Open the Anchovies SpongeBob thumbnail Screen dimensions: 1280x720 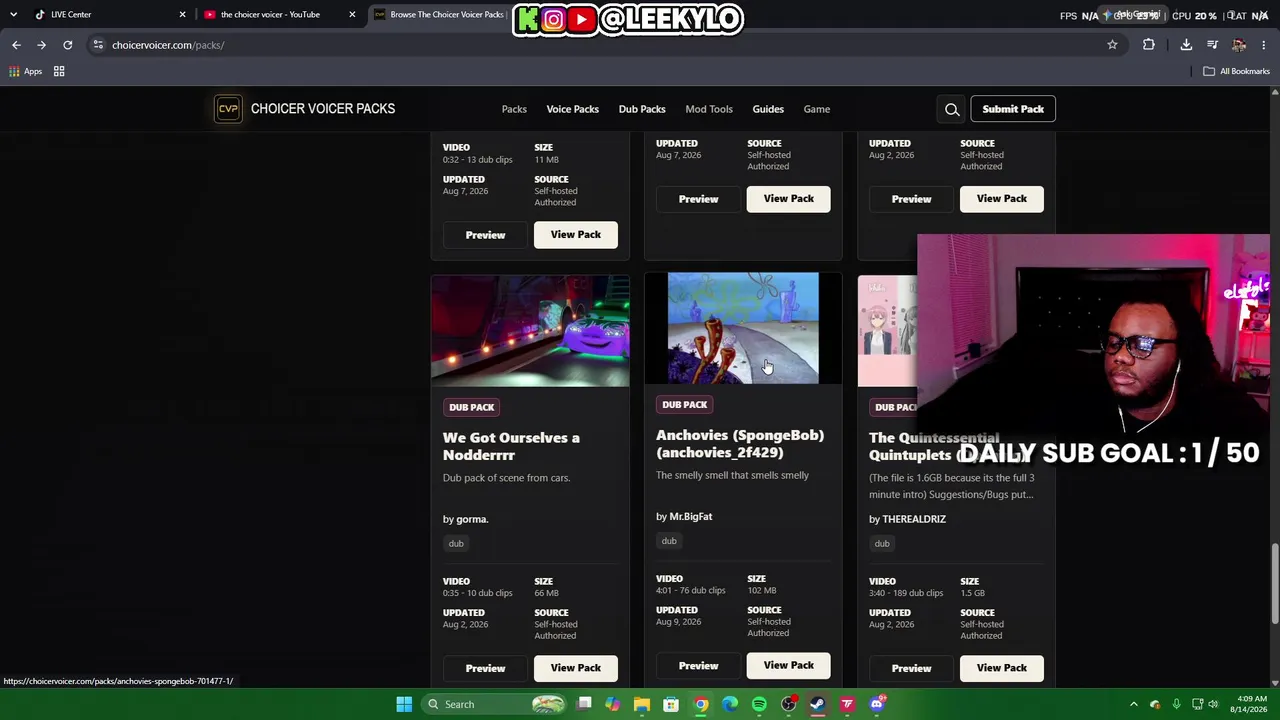click(743, 328)
